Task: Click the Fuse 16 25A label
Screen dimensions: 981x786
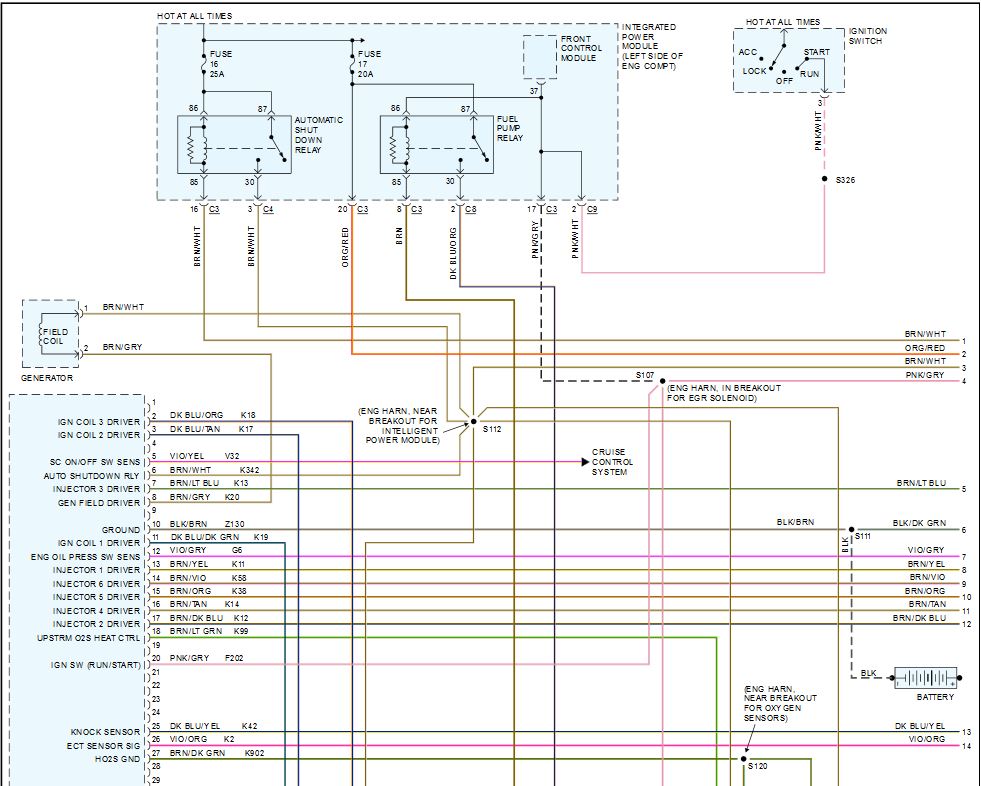Action: [x=220, y=61]
